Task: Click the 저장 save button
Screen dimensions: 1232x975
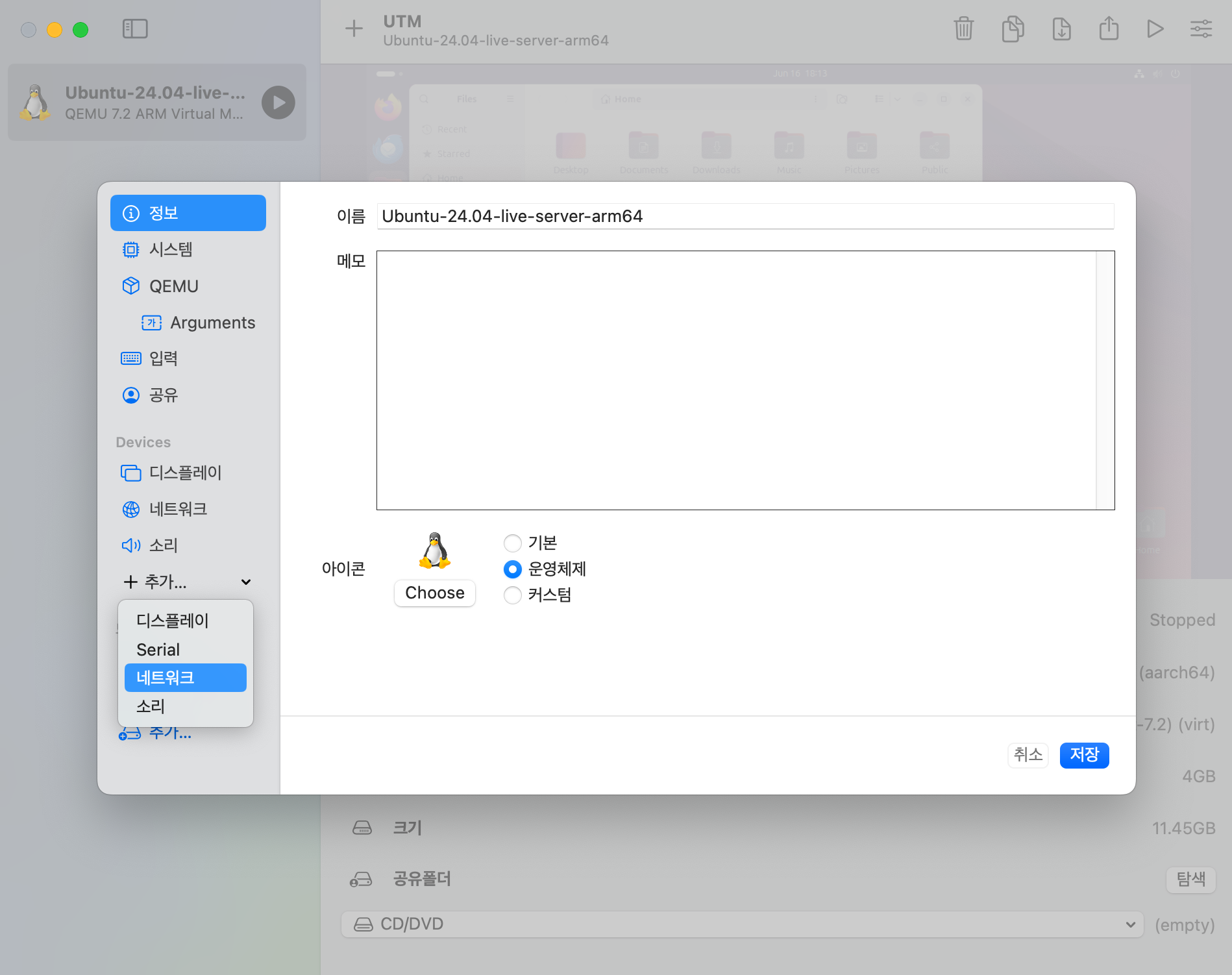Action: click(x=1084, y=755)
